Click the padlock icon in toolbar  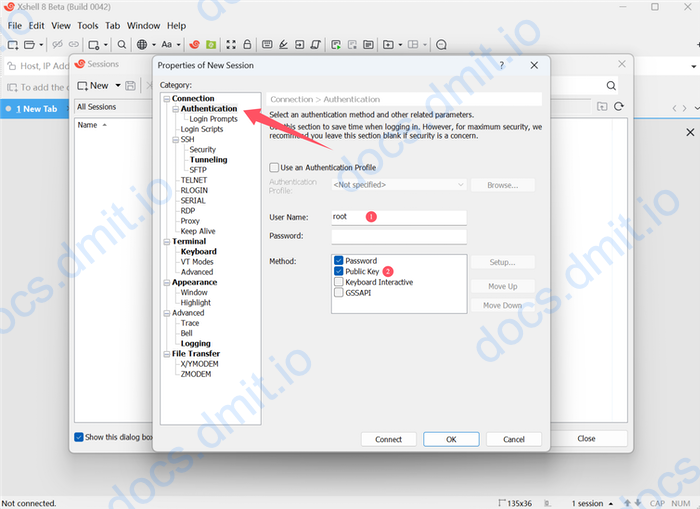[x=248, y=45]
